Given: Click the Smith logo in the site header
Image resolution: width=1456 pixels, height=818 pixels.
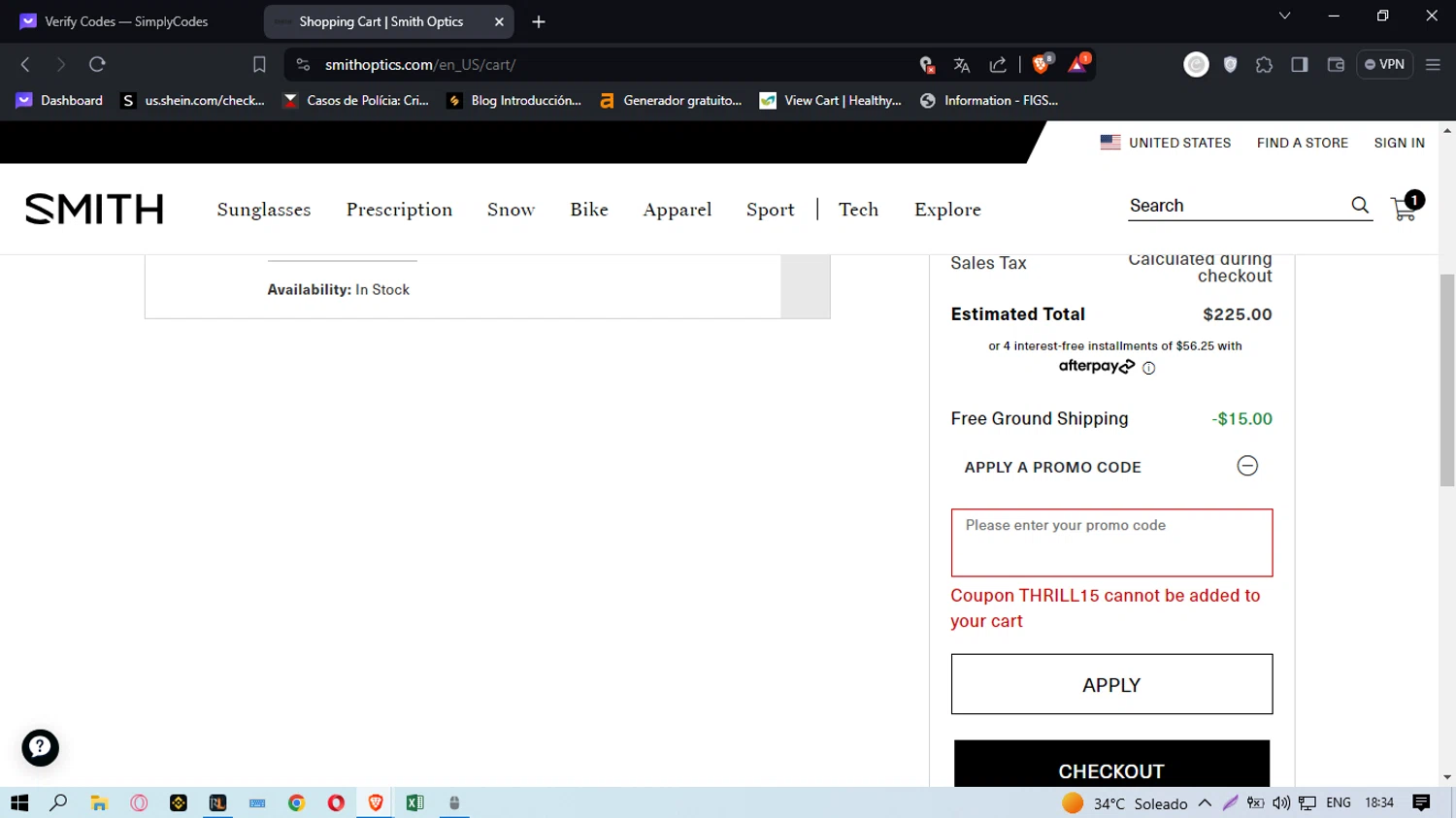Looking at the screenshot, I should tap(94, 209).
